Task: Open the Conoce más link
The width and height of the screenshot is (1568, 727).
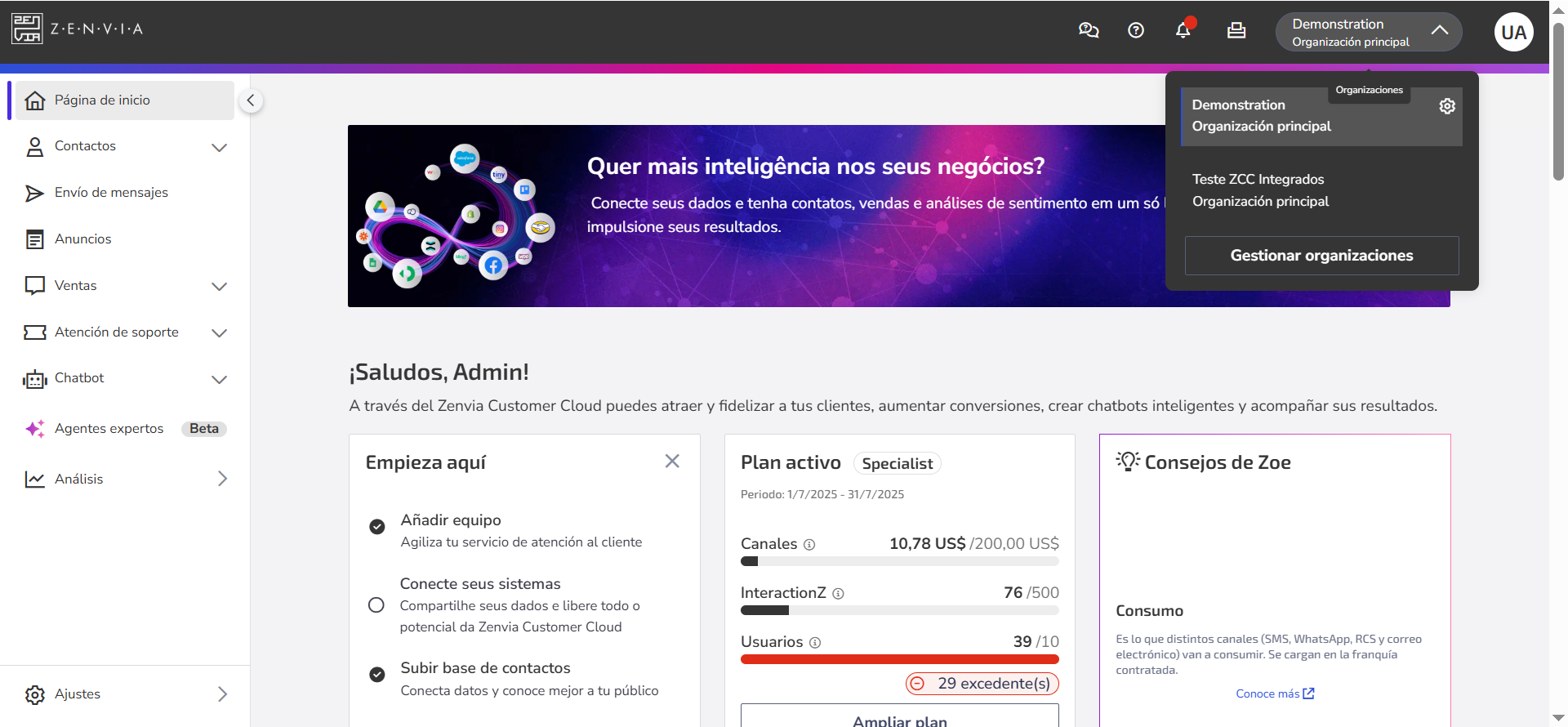Action: click(1275, 694)
